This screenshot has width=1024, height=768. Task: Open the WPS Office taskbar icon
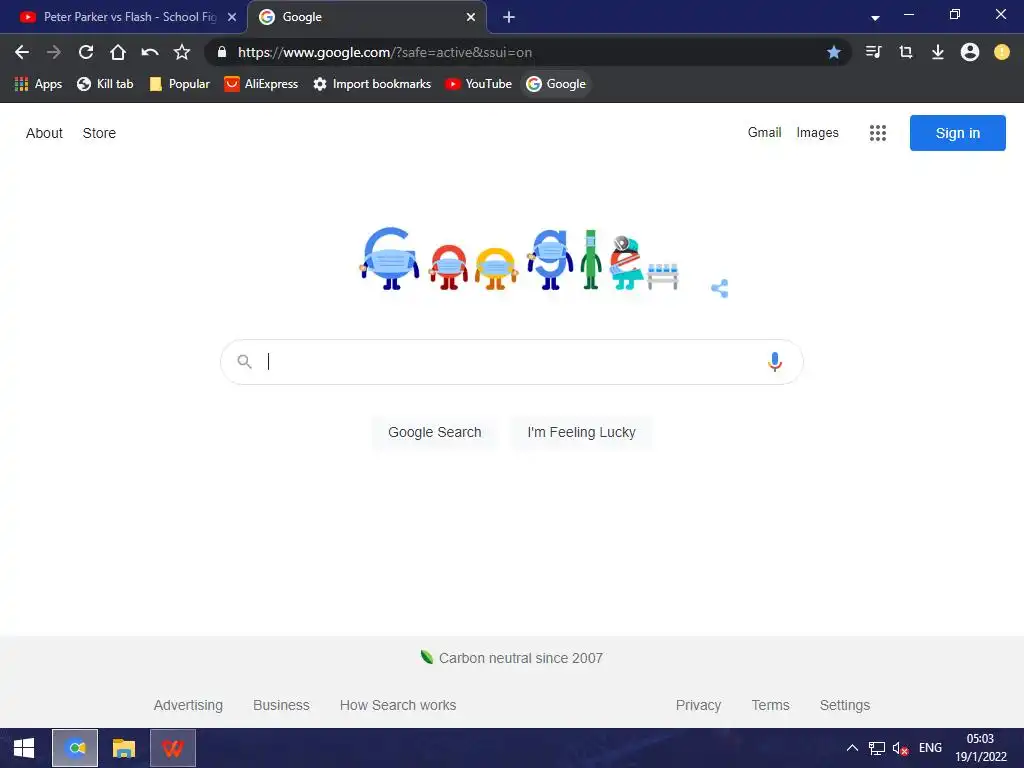pos(172,748)
